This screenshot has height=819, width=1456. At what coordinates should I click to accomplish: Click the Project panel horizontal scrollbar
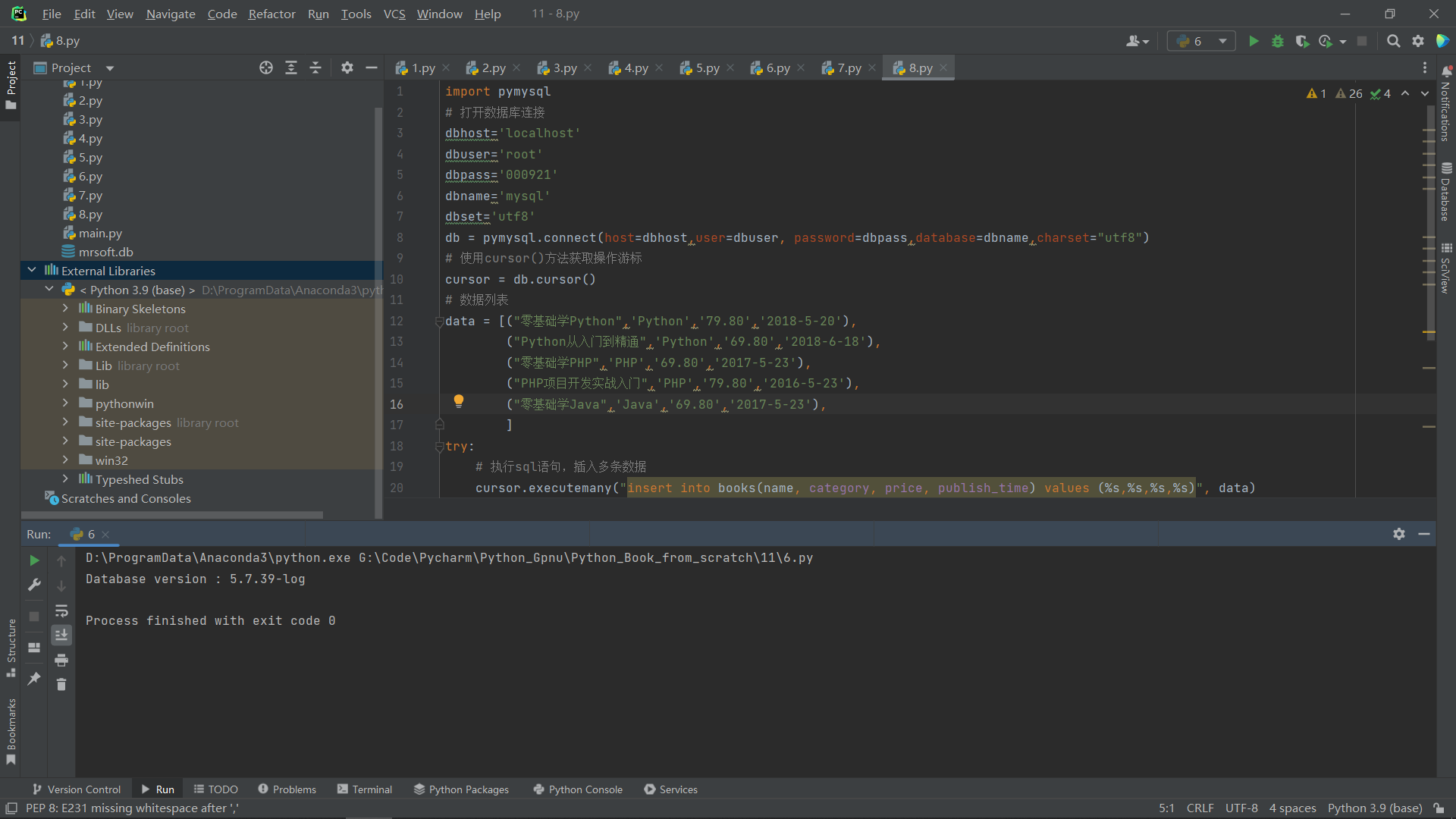tap(173, 515)
